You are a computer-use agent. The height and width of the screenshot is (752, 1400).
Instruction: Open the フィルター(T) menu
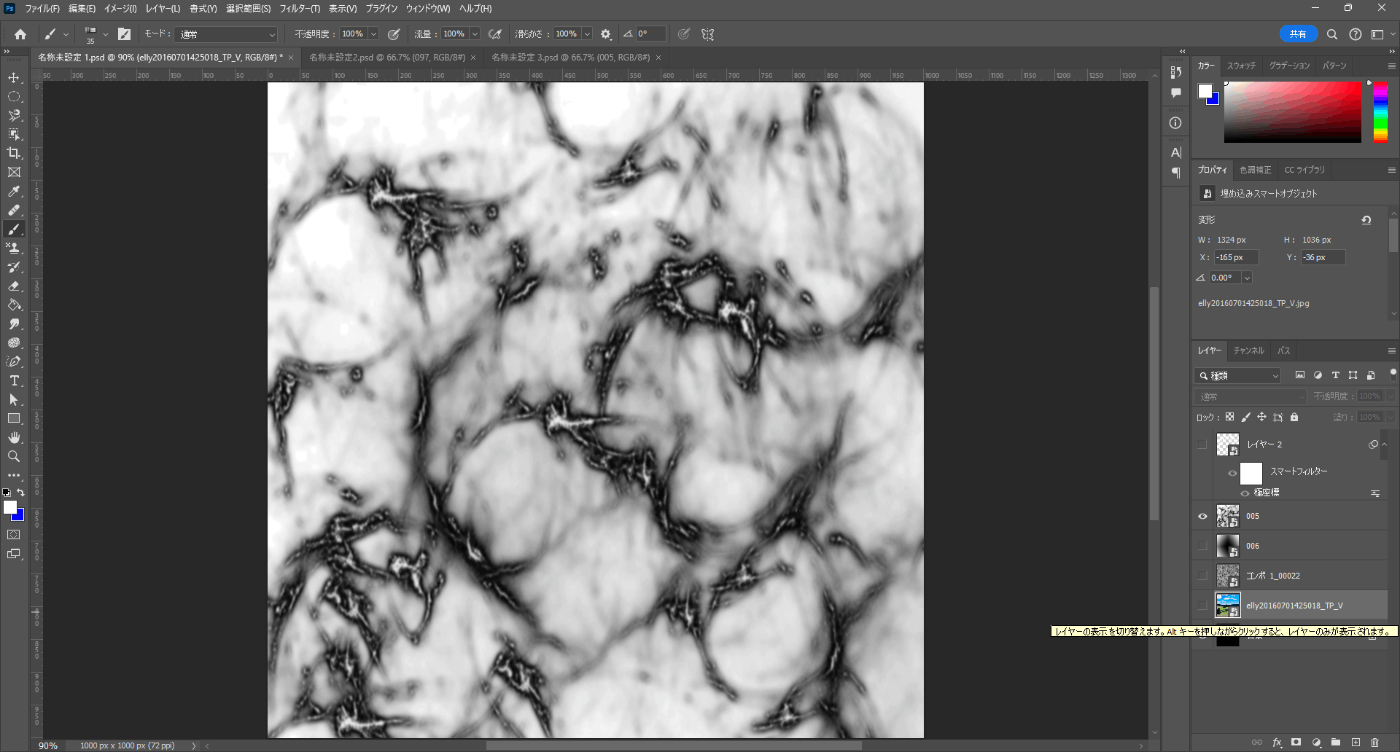[x=299, y=8]
